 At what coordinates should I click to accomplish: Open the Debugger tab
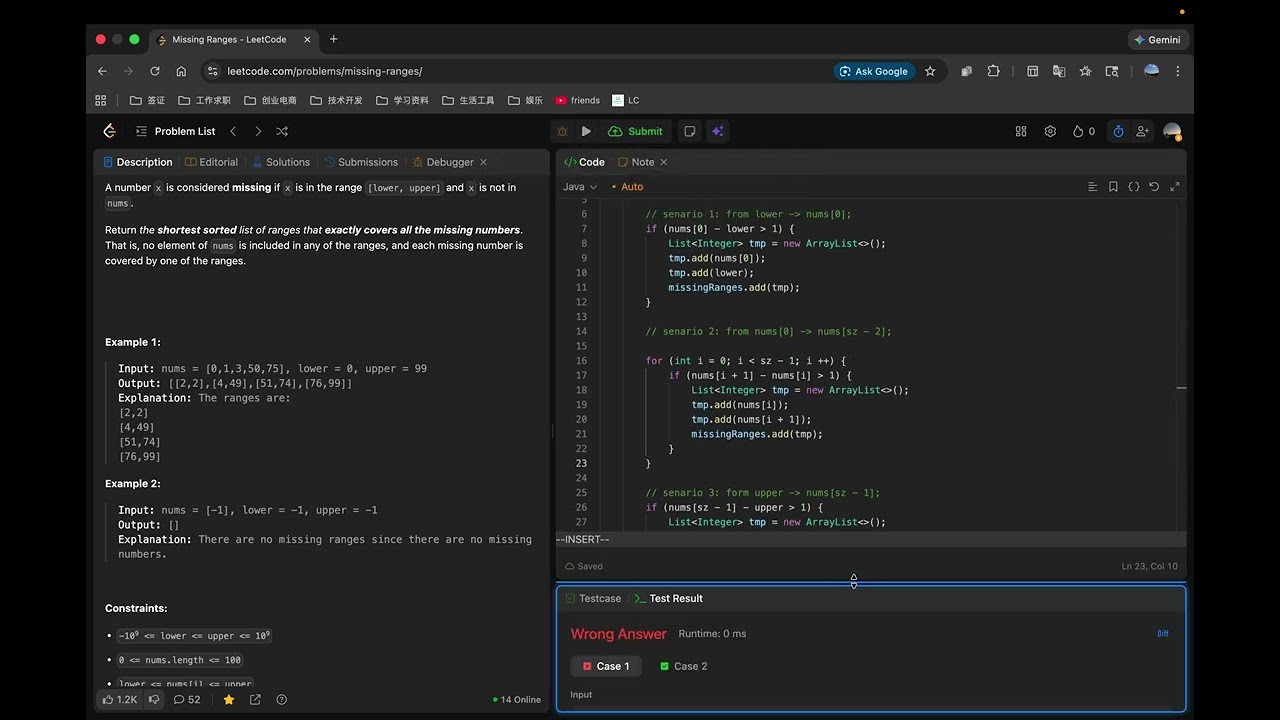pyautogui.click(x=443, y=162)
